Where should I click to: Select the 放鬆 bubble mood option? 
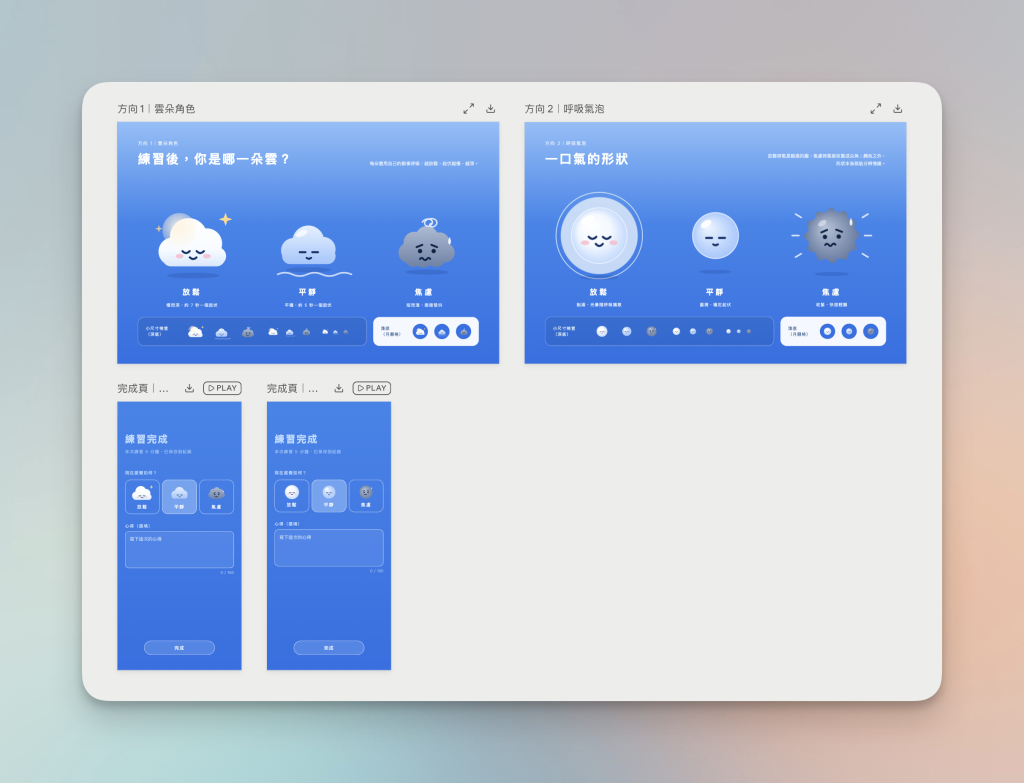(x=292, y=496)
